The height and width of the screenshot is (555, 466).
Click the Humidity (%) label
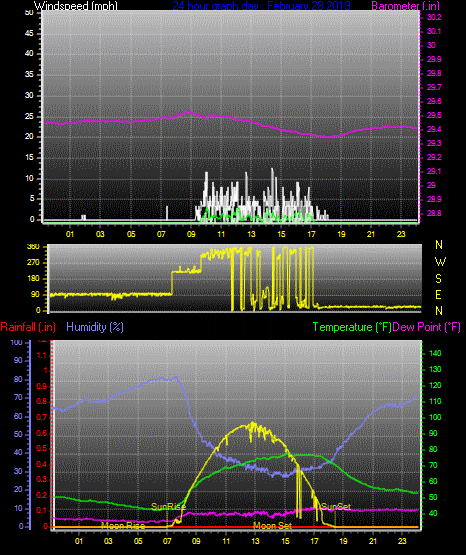coord(95,327)
